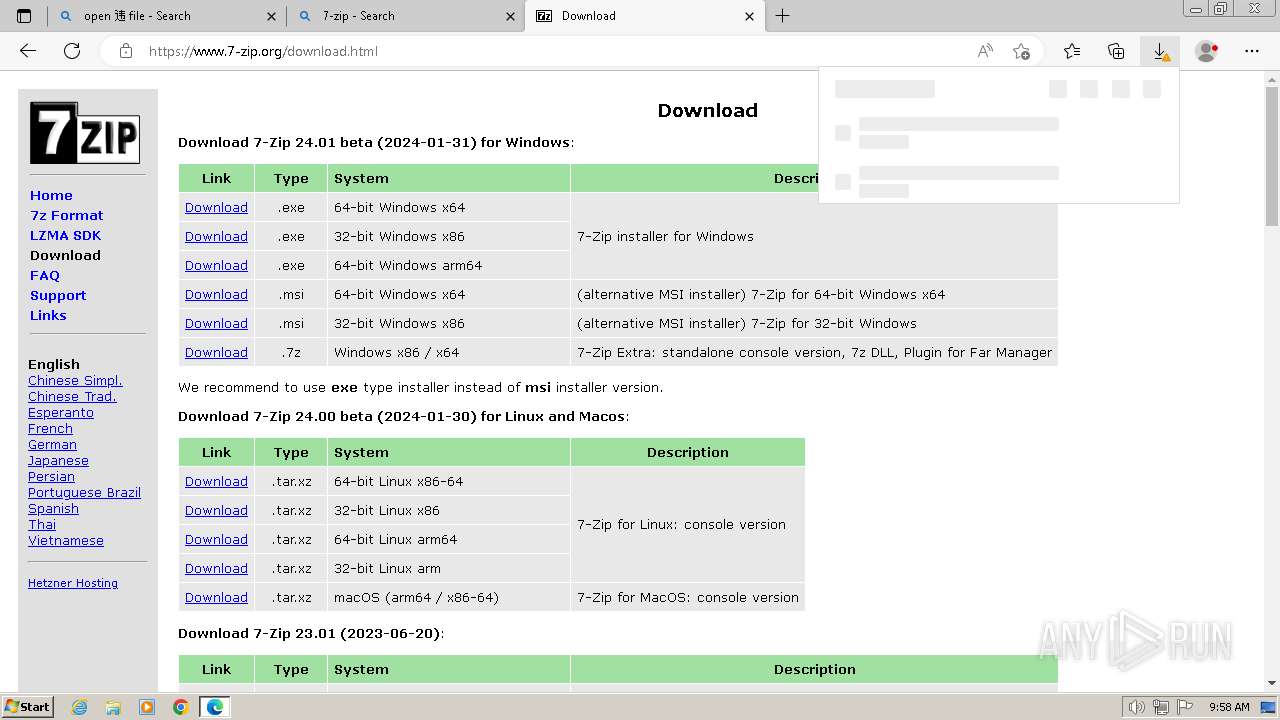The width and height of the screenshot is (1280, 720).
Task: Switch language to Chinese Trad.
Action: click(x=72, y=396)
